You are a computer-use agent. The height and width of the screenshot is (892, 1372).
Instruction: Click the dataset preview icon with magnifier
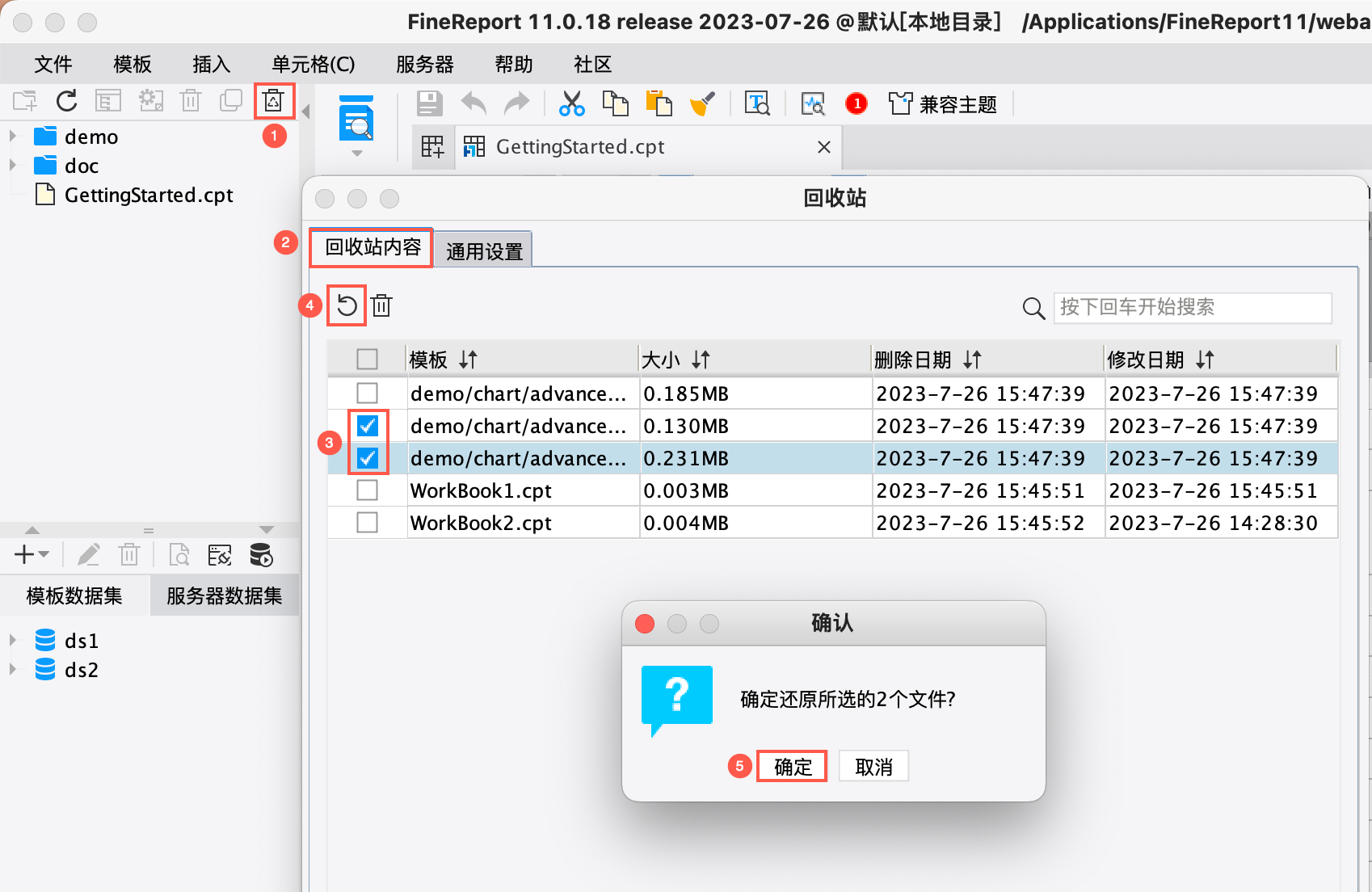click(x=179, y=555)
